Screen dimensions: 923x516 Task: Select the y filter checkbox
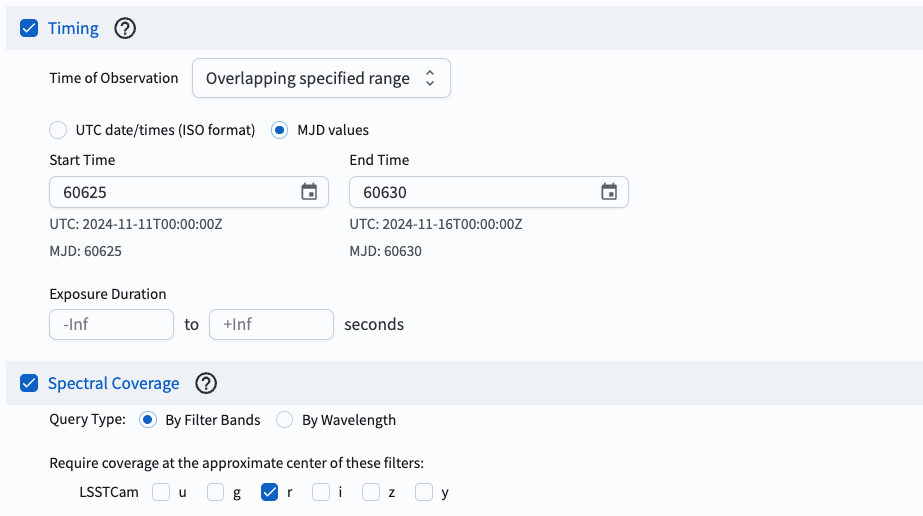click(x=424, y=492)
